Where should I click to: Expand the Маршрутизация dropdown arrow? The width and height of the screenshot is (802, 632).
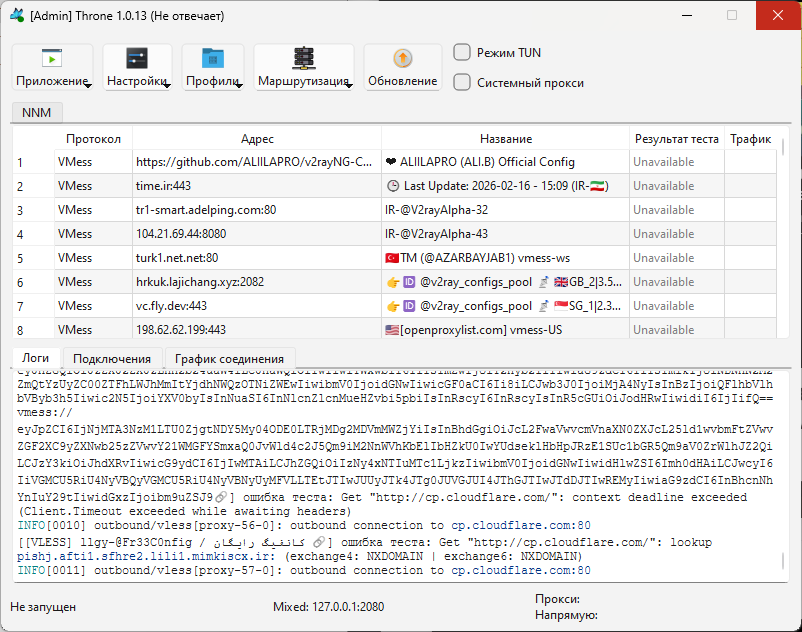point(351,86)
